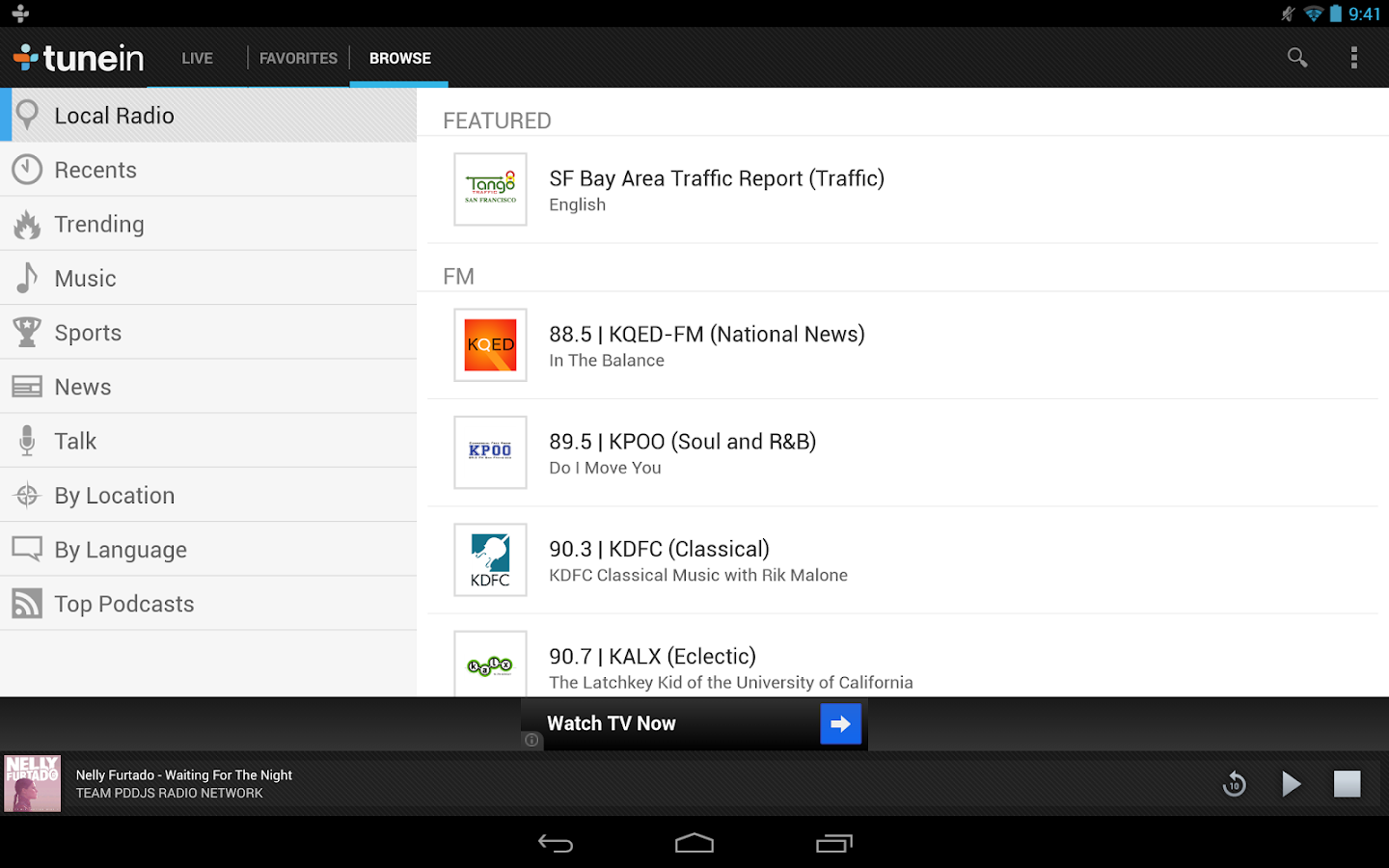Tap the Recents clock icon

click(x=27, y=170)
